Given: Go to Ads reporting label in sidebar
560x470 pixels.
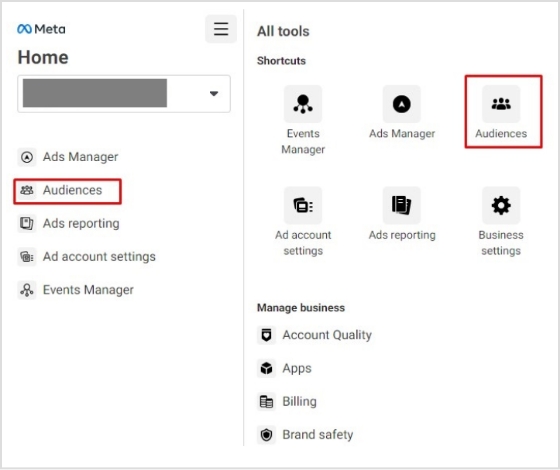Looking at the screenshot, I should click(81, 223).
